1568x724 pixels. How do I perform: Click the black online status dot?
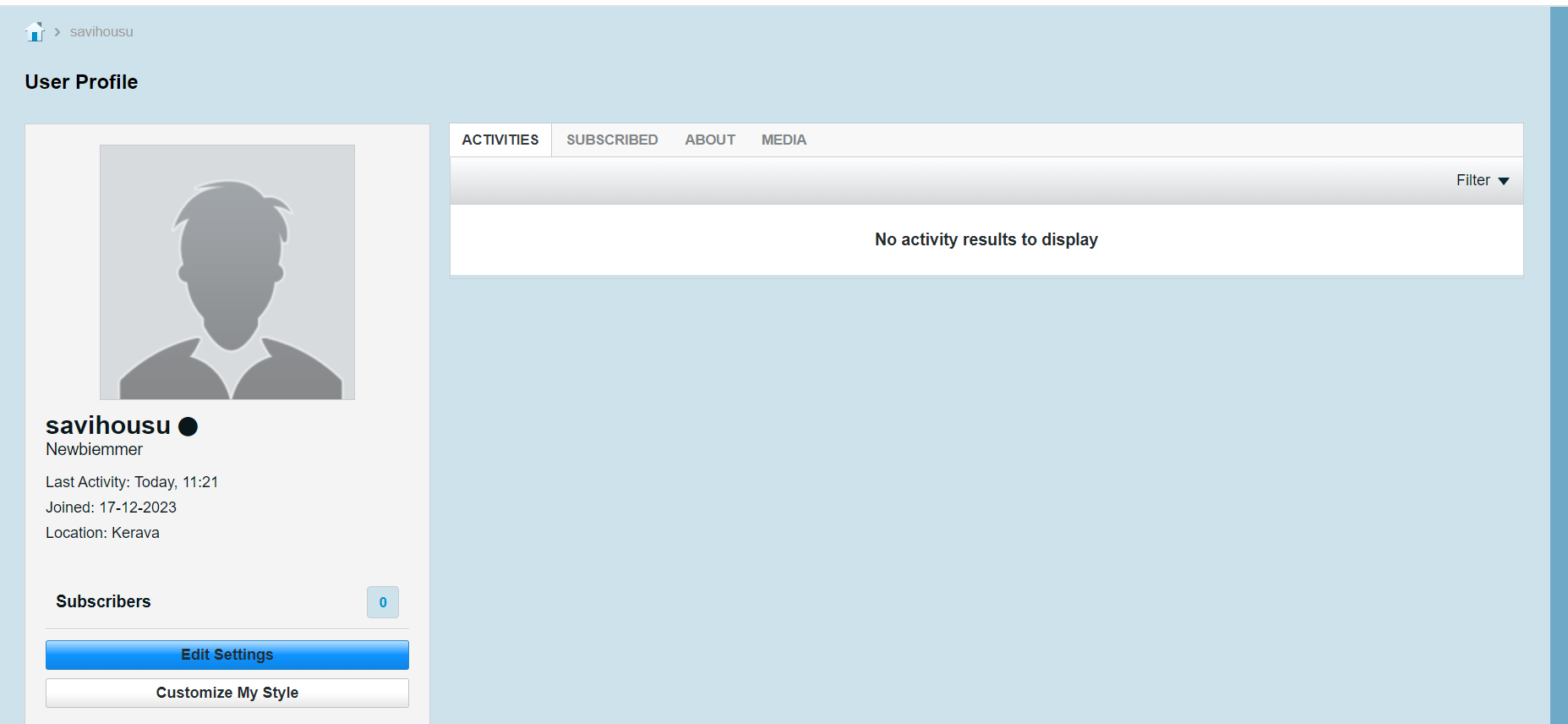click(188, 426)
